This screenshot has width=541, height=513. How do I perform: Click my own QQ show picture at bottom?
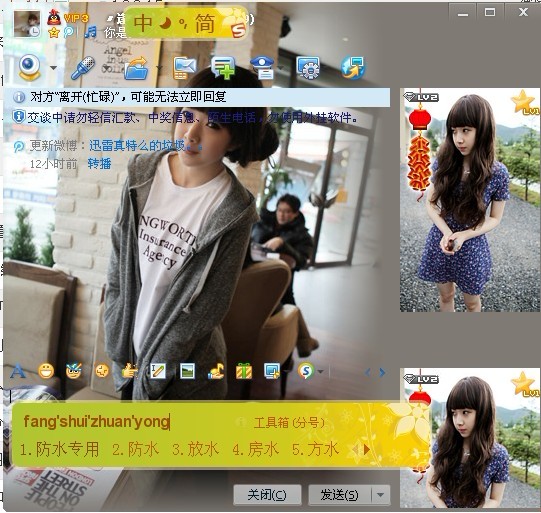point(470,438)
